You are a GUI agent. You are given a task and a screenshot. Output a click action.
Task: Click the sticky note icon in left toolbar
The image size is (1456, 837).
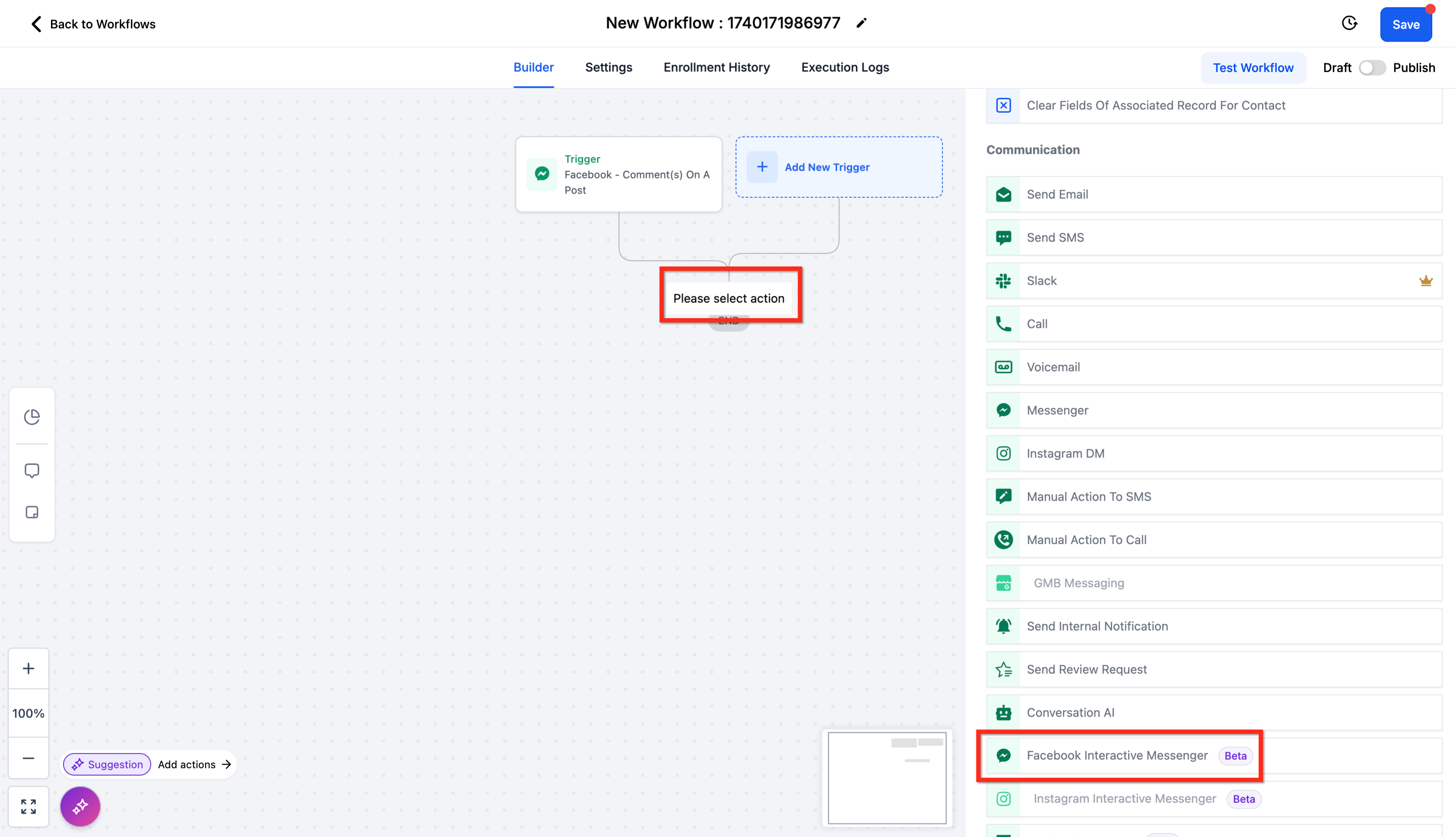click(32, 512)
